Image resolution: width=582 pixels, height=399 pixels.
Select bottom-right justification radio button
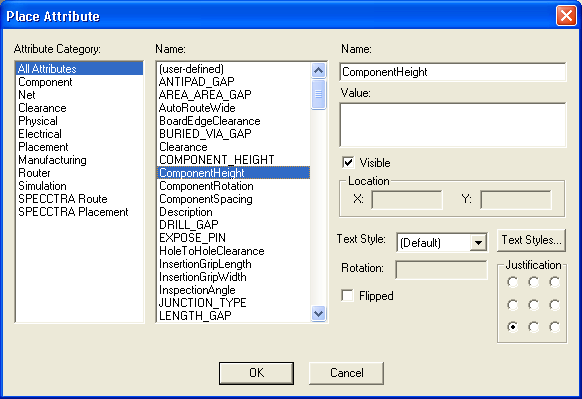(x=555, y=327)
